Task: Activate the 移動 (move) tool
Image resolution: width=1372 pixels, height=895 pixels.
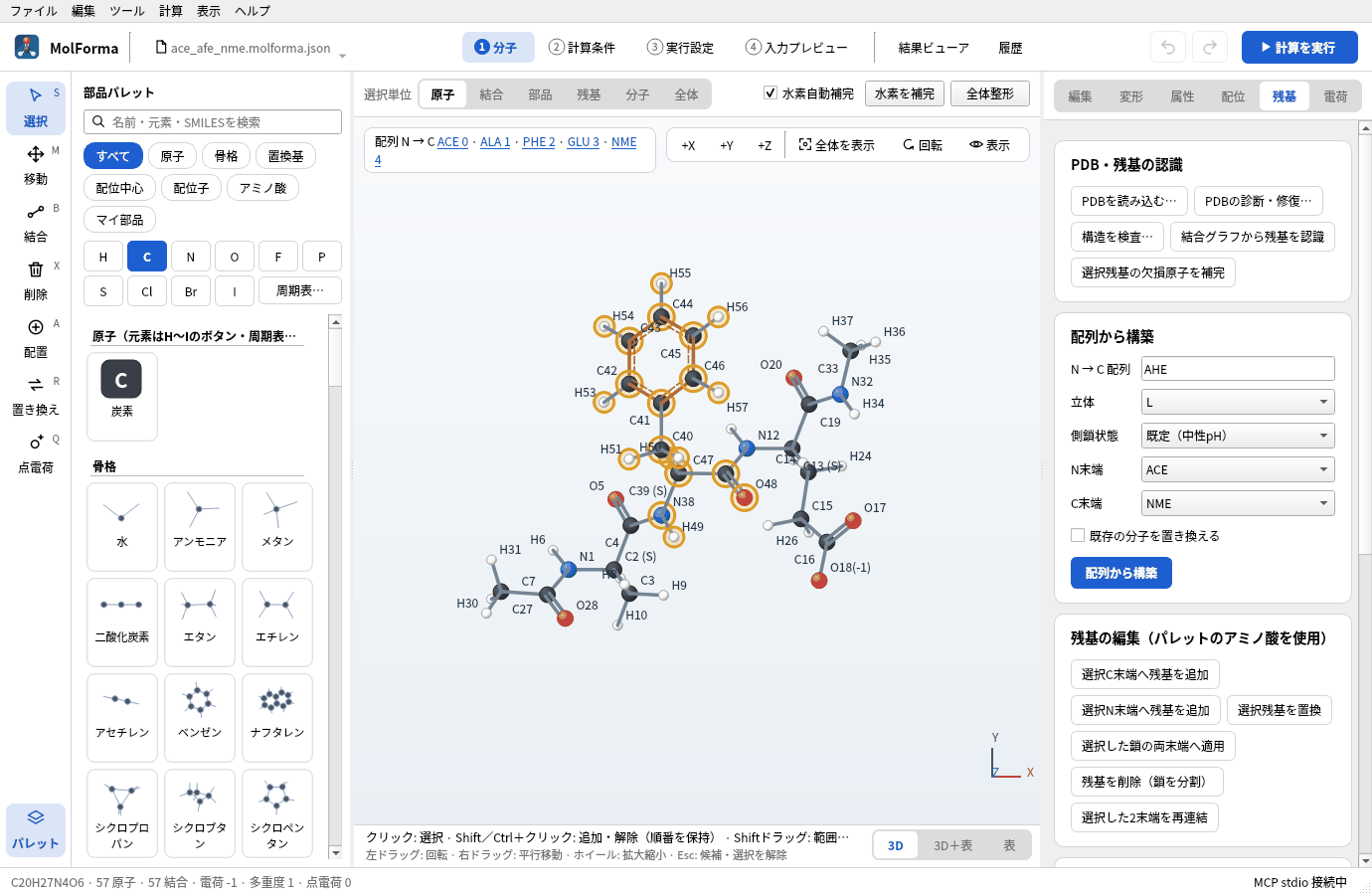Action: pos(36,165)
